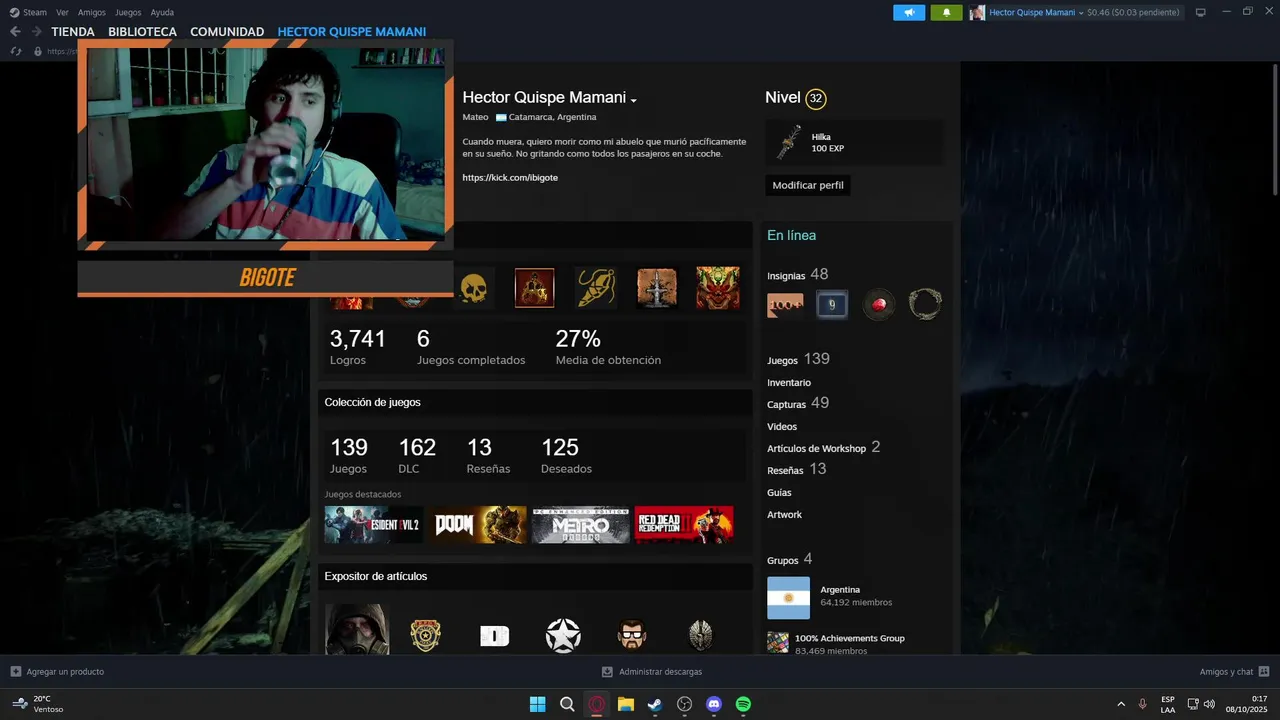The image size is (1280, 720).
Task: Open the red-framed silhouette achievement icon
Action: pos(534,288)
